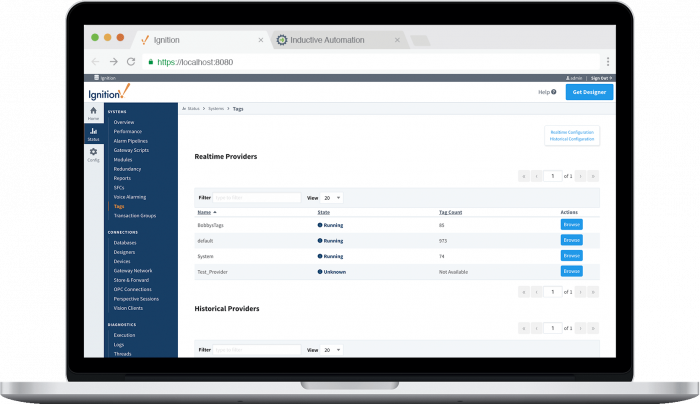Open the View dropdown for Realtime Providers

(x=331, y=198)
